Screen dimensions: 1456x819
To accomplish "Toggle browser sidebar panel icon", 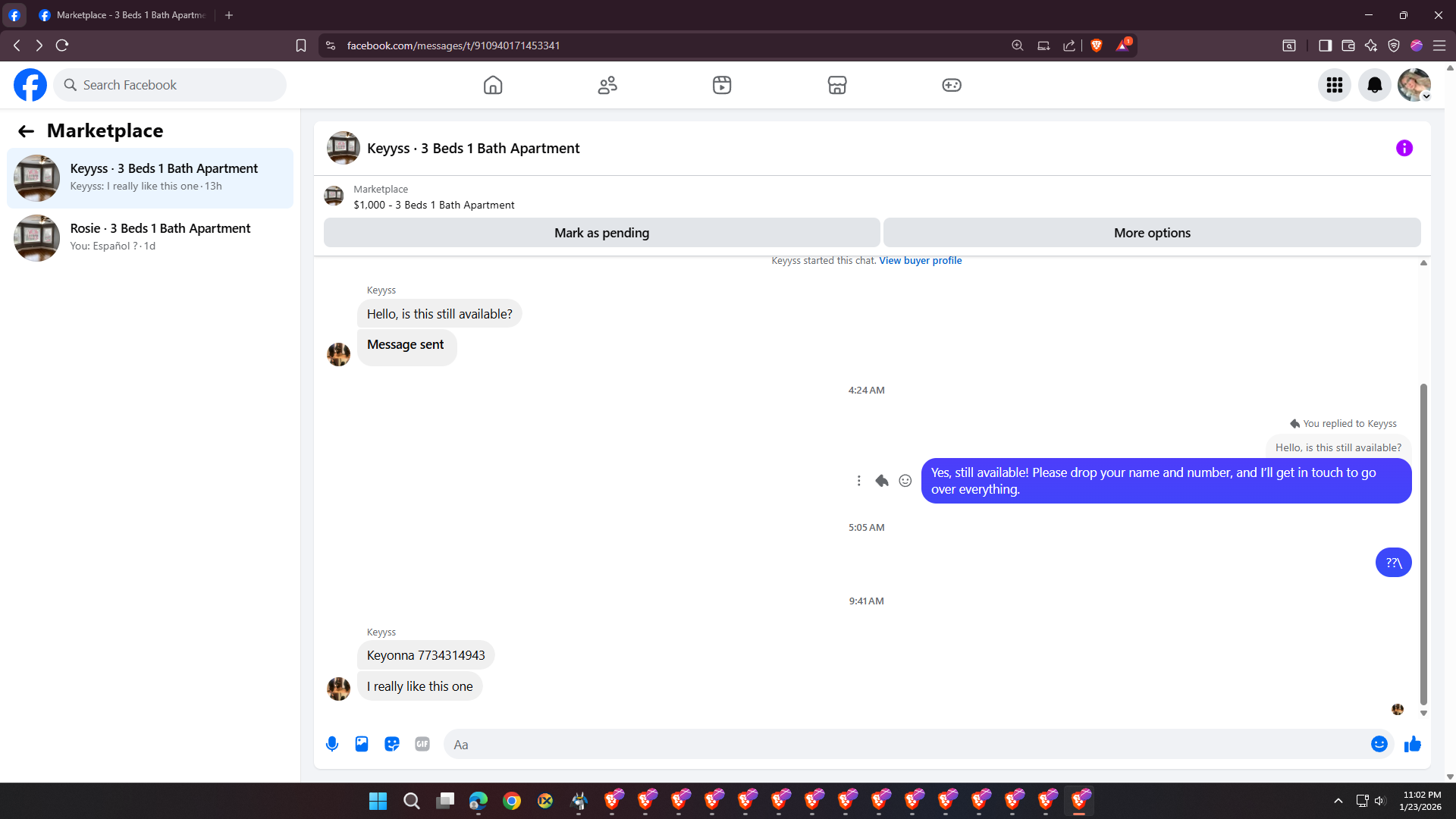I will coord(1325,45).
